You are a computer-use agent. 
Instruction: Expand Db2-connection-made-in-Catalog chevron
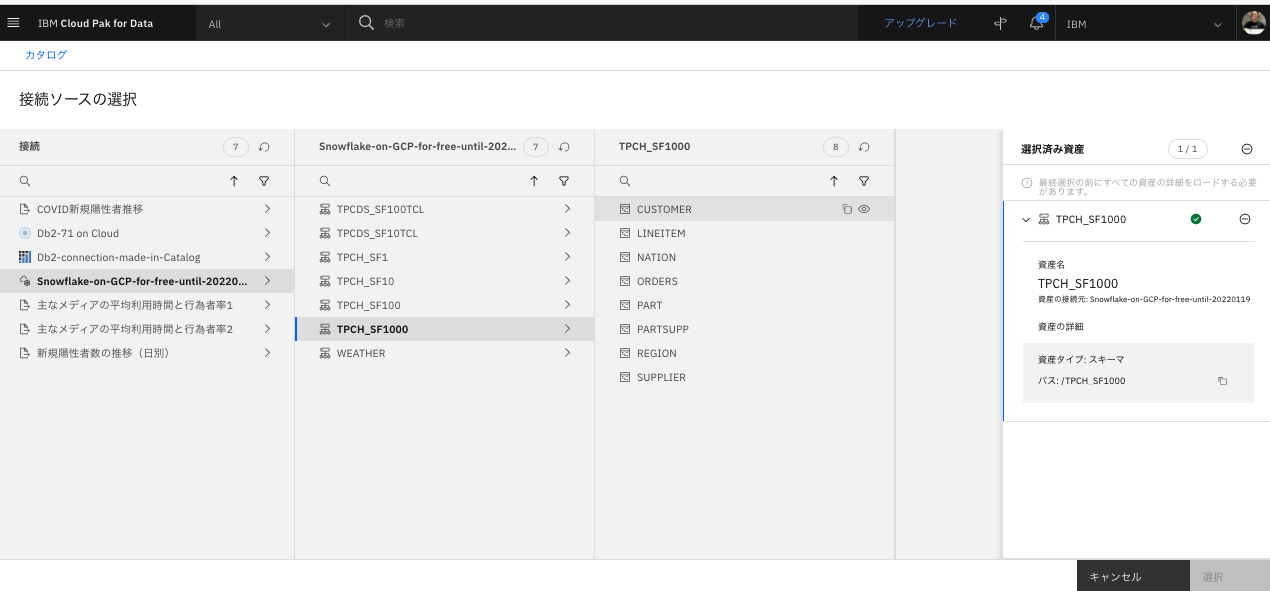[x=267, y=257]
